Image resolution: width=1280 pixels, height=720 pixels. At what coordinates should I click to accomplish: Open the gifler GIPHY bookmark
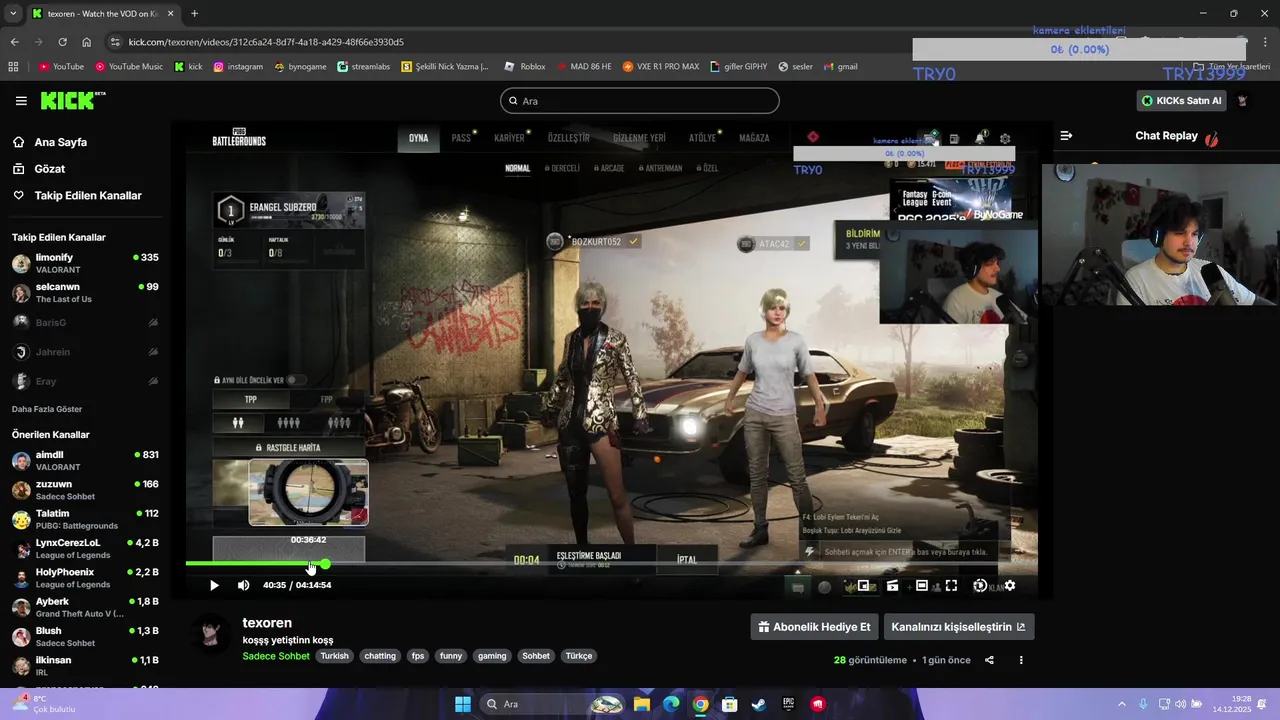[739, 67]
